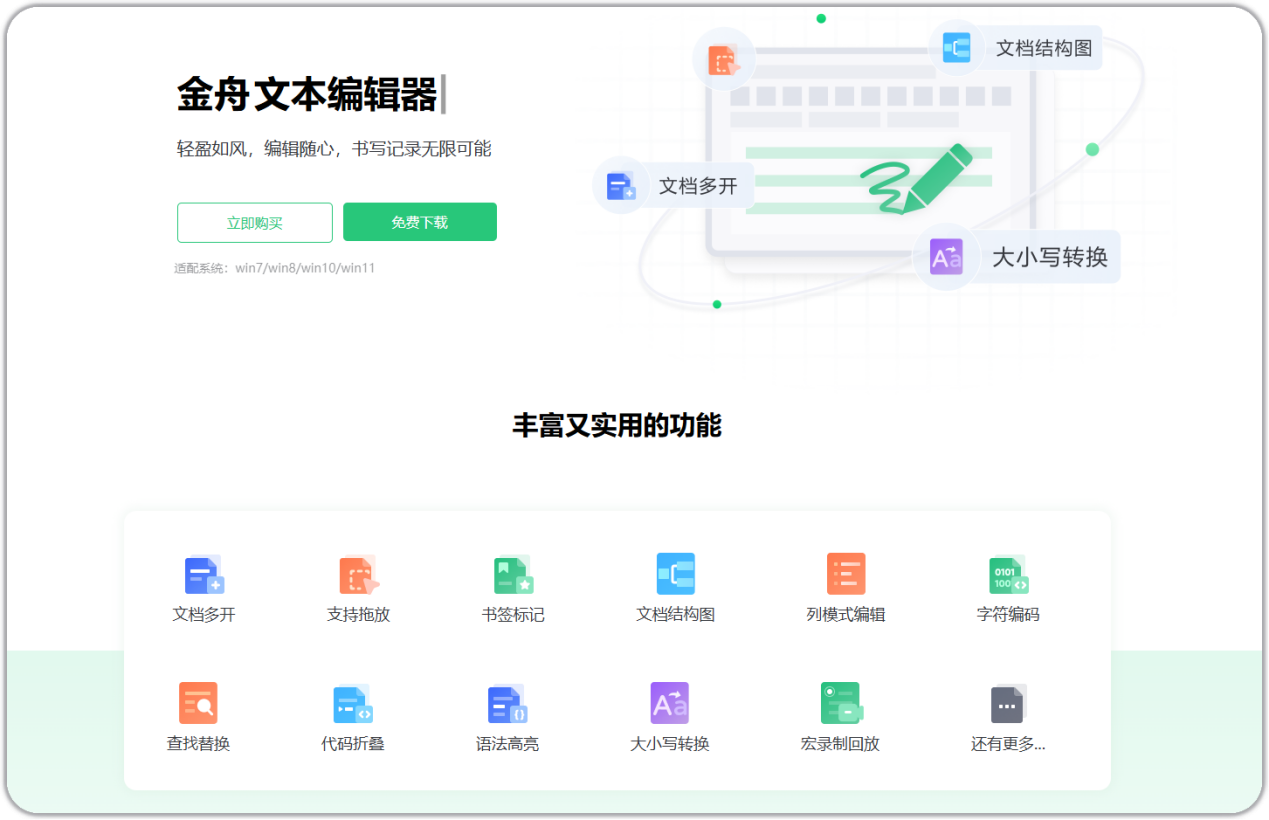This screenshot has height=820, width=1269.
Task: Click the 文档多开 label in the feature grid
Action: (204, 614)
